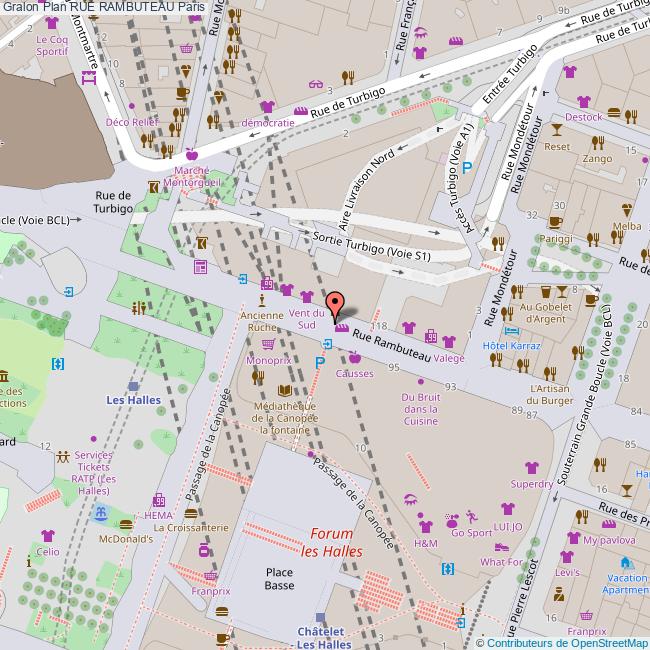Click the Vacation Apartment lodging icon
650x650 pixels.
tap(627, 563)
